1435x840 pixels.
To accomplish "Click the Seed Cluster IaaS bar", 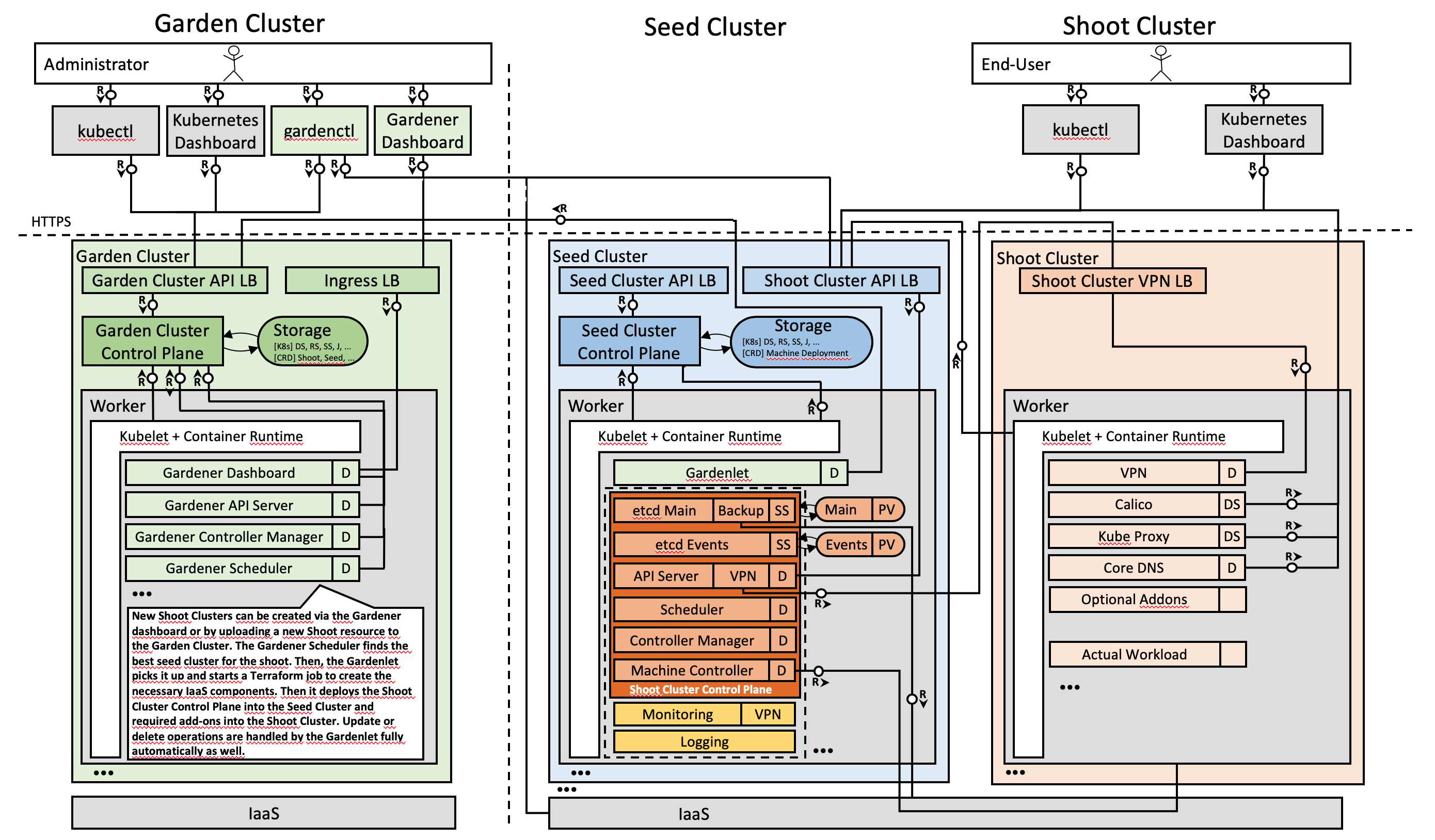I will click(x=694, y=814).
